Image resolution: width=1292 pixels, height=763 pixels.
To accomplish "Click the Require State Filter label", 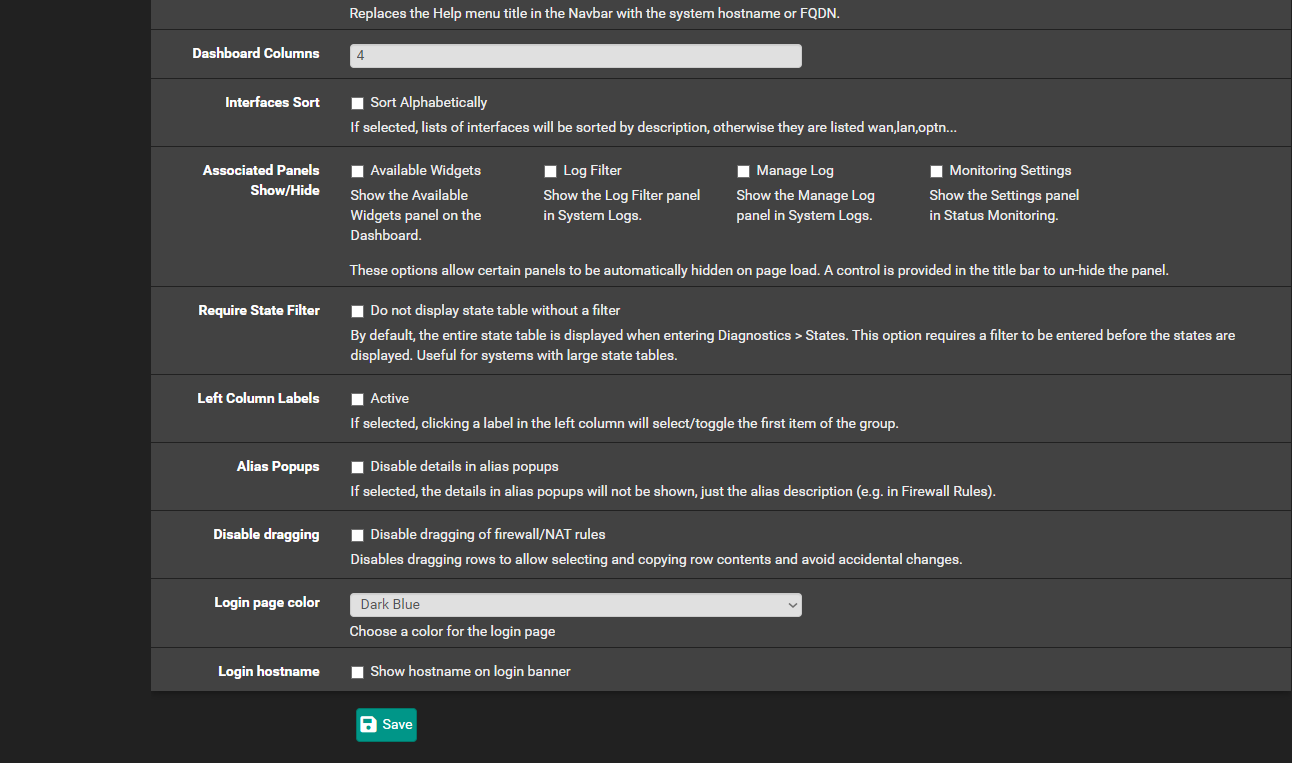I will (x=259, y=310).
